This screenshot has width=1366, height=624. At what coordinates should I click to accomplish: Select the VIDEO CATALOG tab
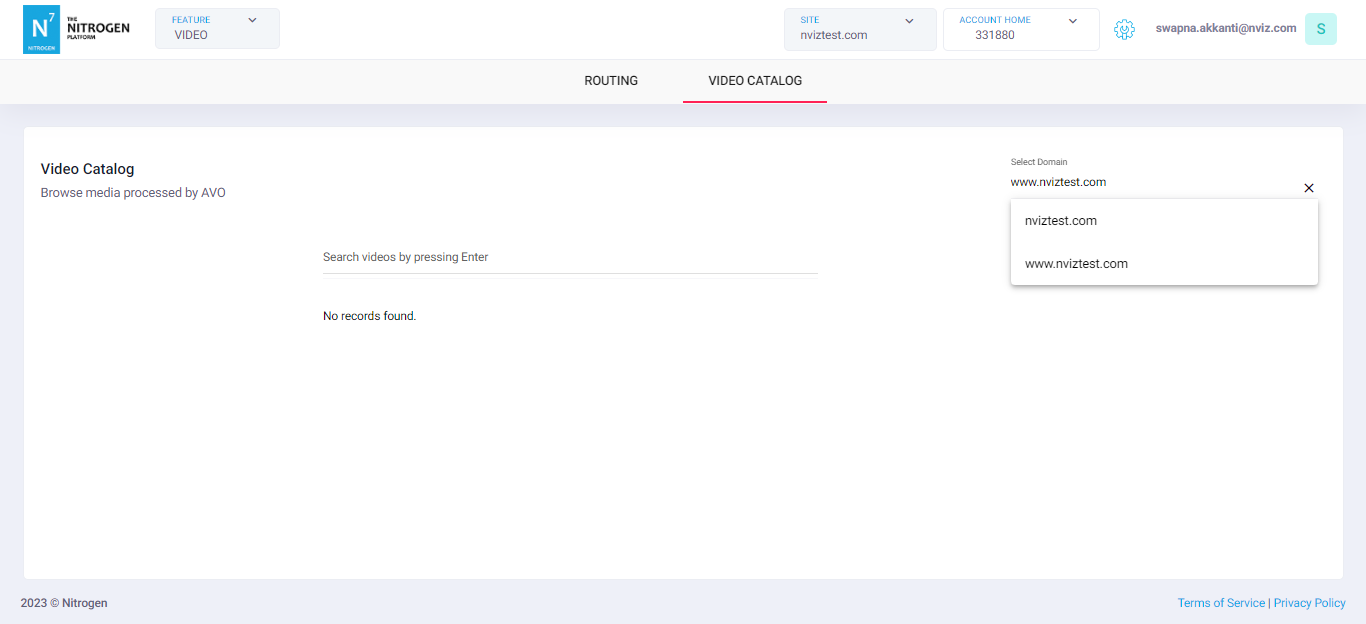click(754, 81)
